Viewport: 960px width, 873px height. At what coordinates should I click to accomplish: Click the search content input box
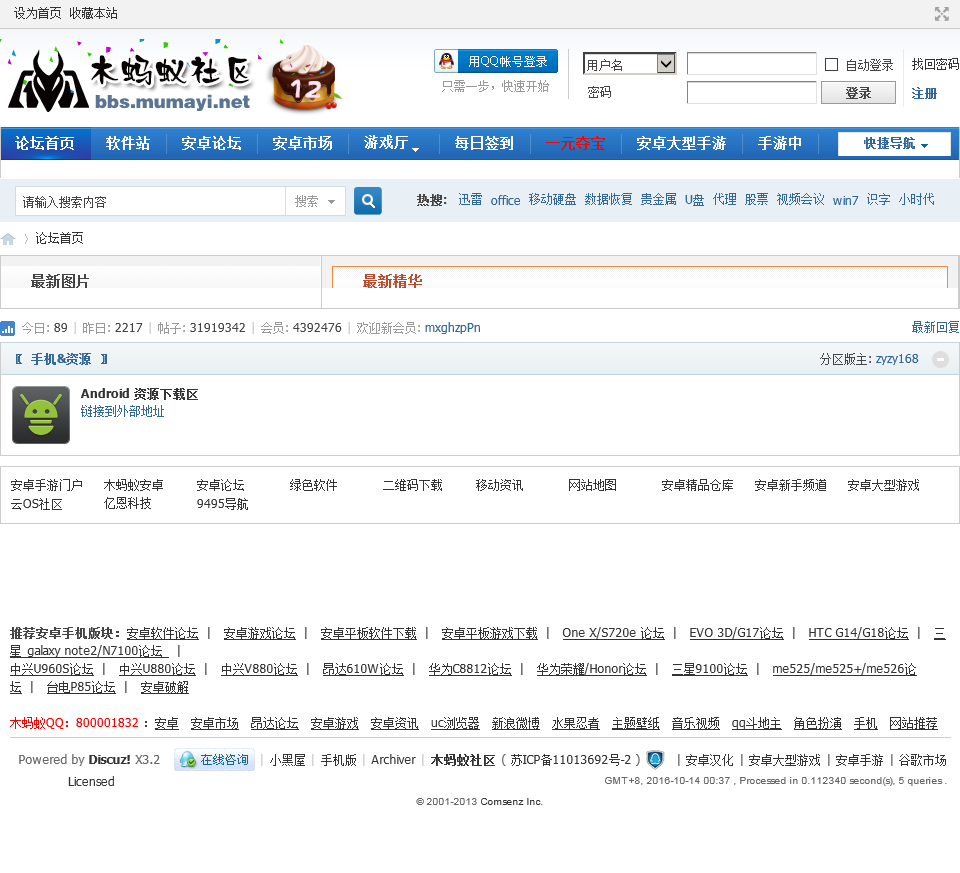click(x=150, y=201)
